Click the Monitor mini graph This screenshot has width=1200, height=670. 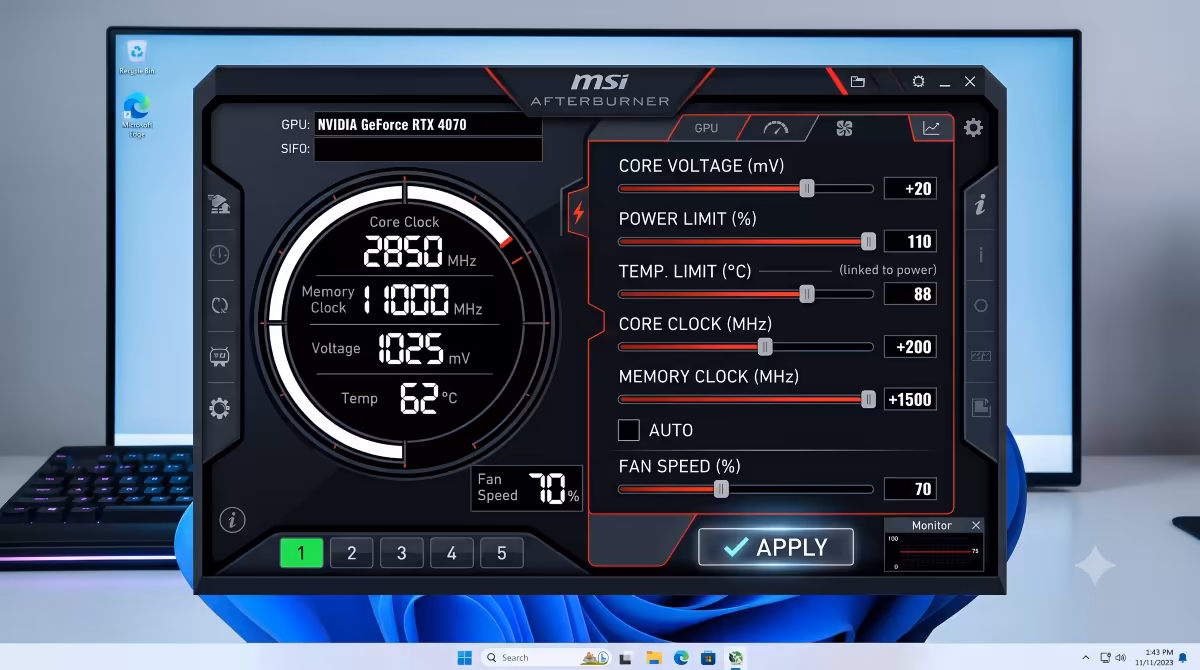coord(934,552)
